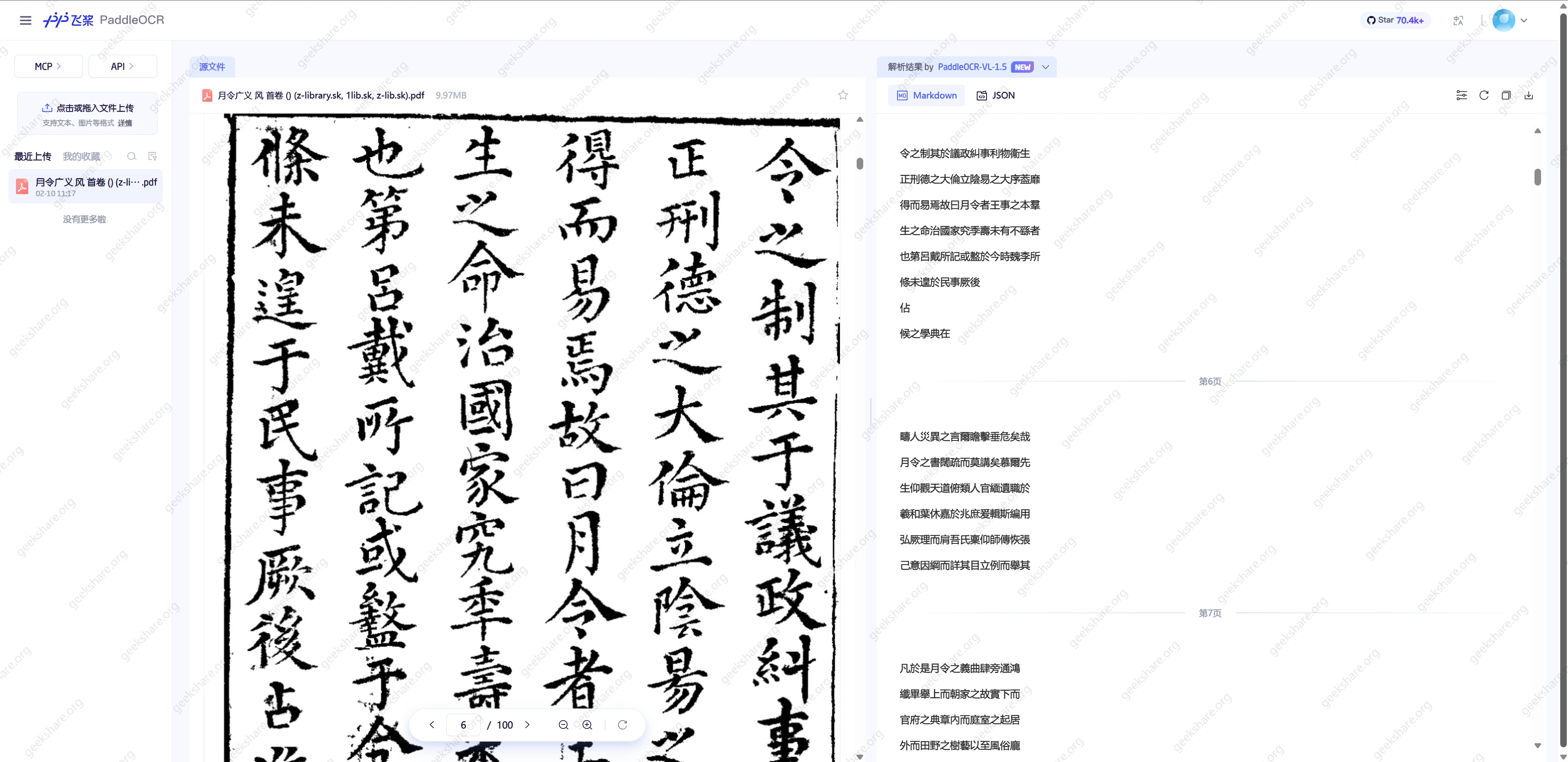Click the total pages label 100

(x=505, y=725)
